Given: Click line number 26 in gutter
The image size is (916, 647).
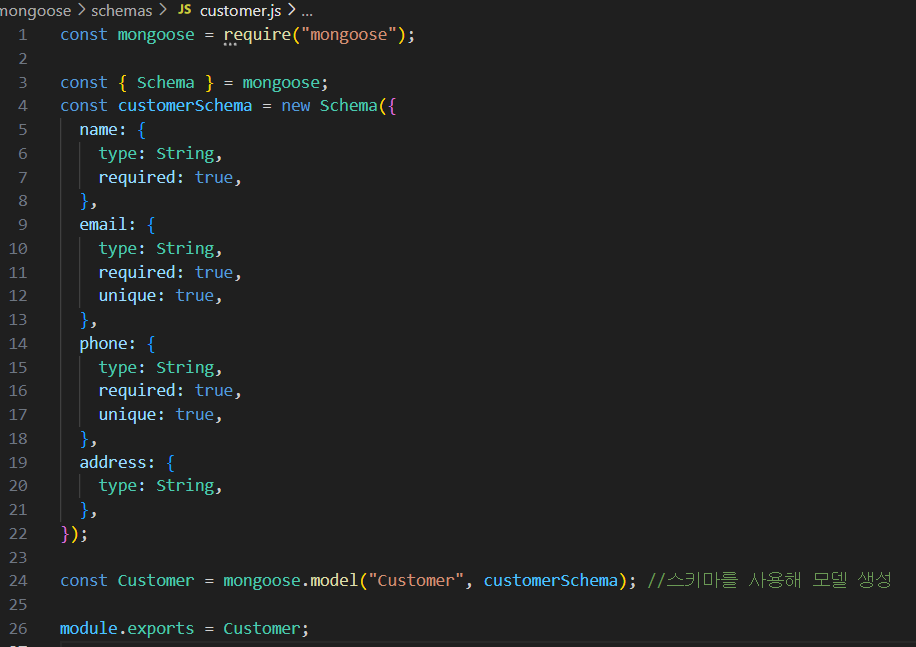Looking at the screenshot, I should pos(18,629).
